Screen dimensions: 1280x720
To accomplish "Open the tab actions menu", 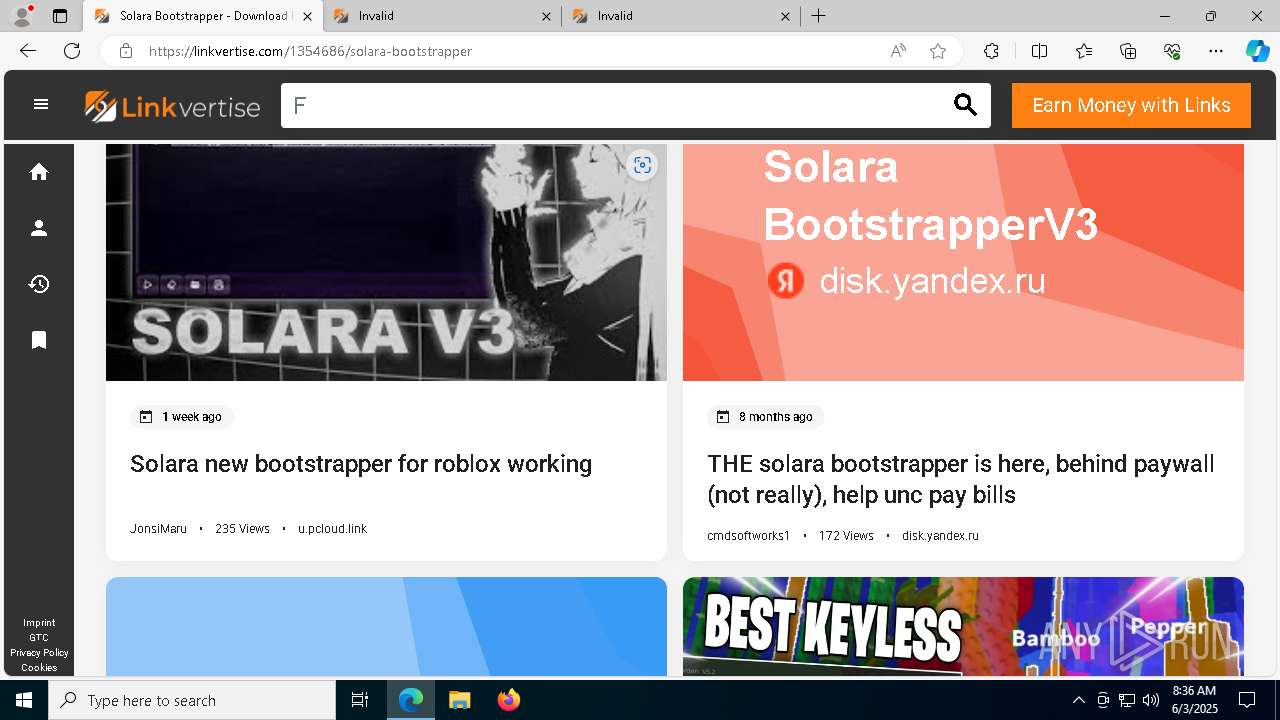I will 60,16.
